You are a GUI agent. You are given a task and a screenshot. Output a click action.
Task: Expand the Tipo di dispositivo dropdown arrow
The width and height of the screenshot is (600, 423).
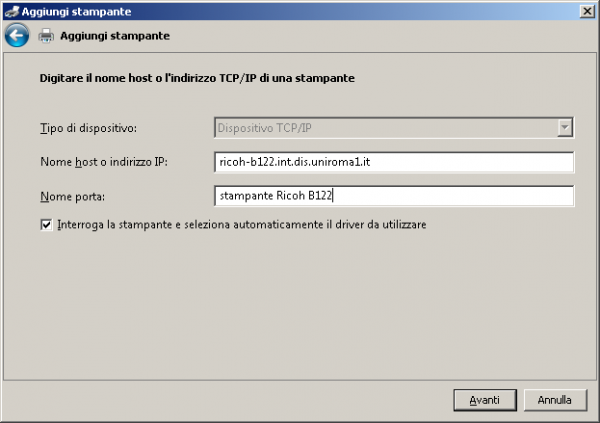(565, 127)
